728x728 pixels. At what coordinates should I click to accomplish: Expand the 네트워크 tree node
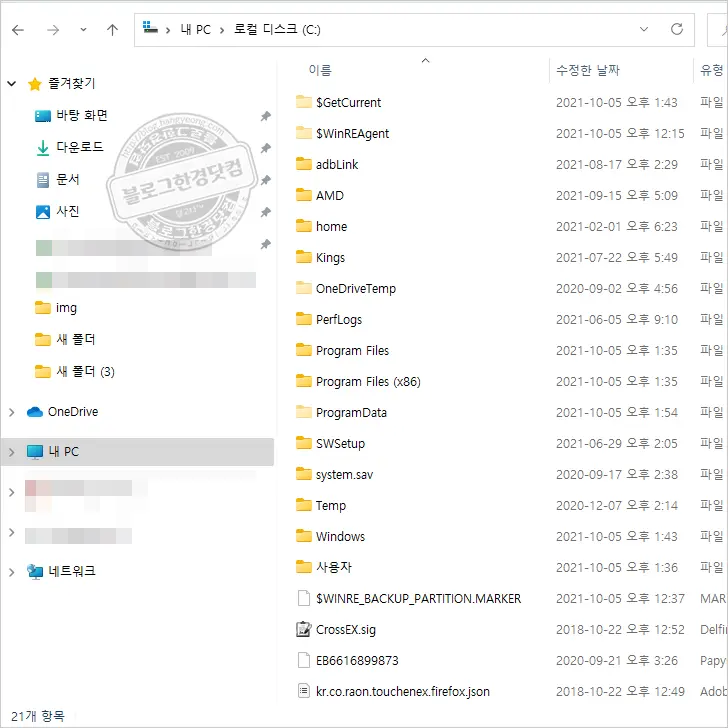(x=12, y=572)
